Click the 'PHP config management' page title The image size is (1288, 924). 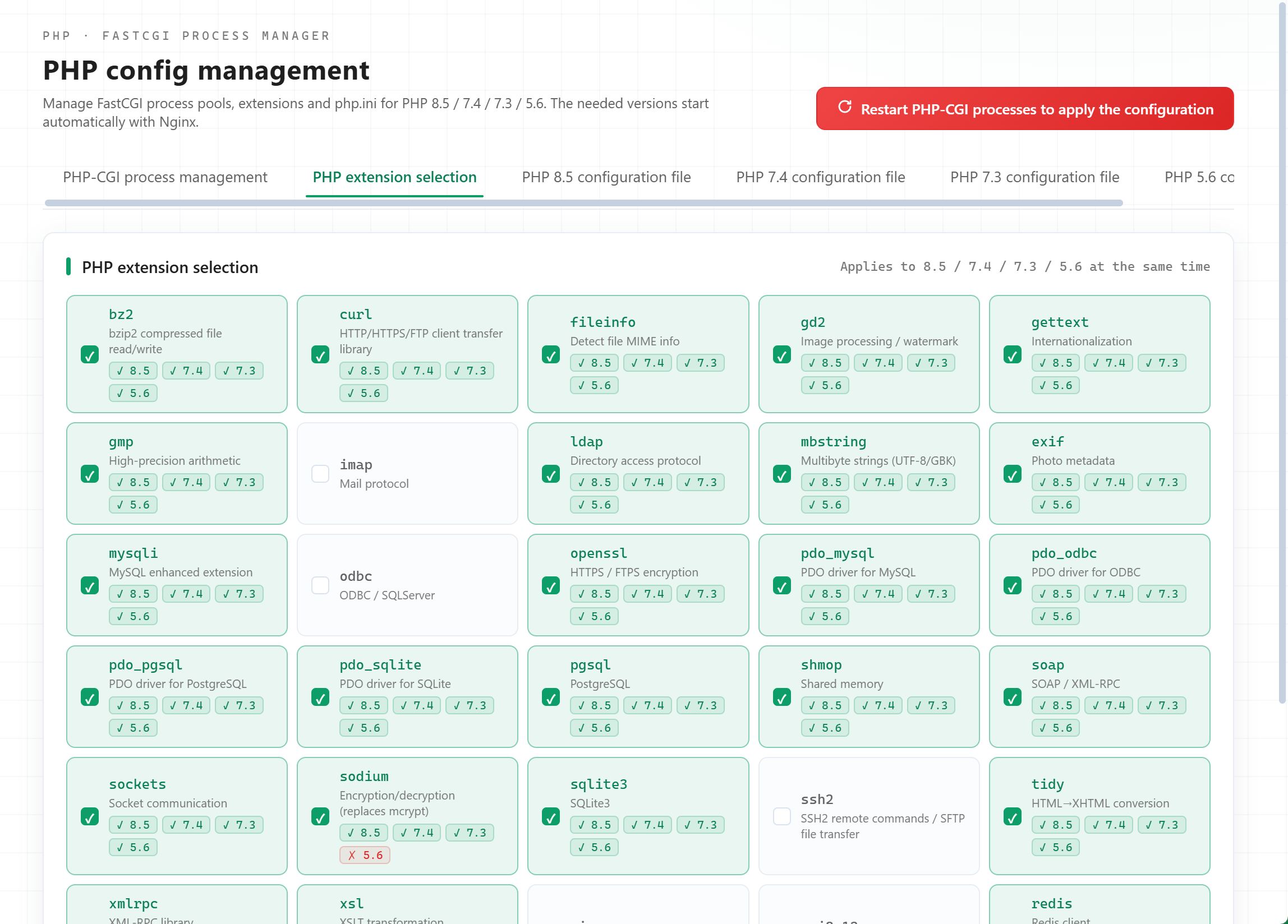tap(206, 71)
